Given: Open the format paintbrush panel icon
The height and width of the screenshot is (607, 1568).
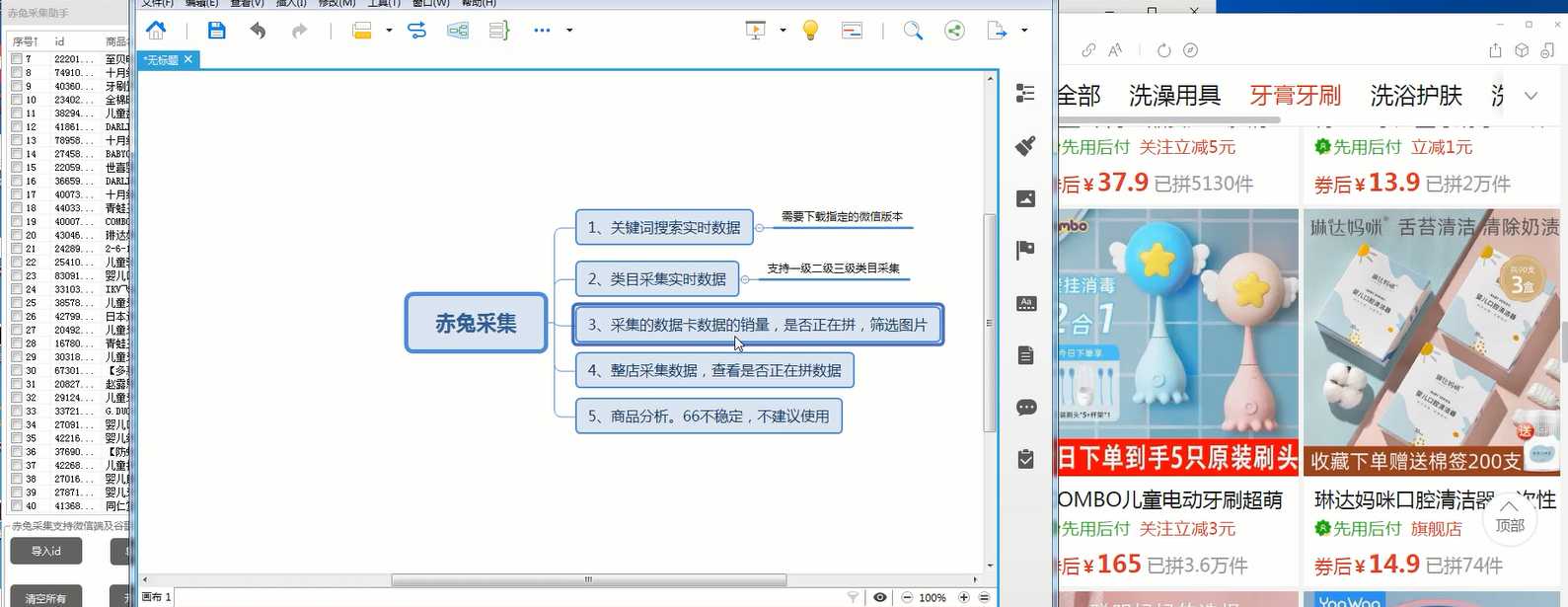Looking at the screenshot, I should 1026,146.
